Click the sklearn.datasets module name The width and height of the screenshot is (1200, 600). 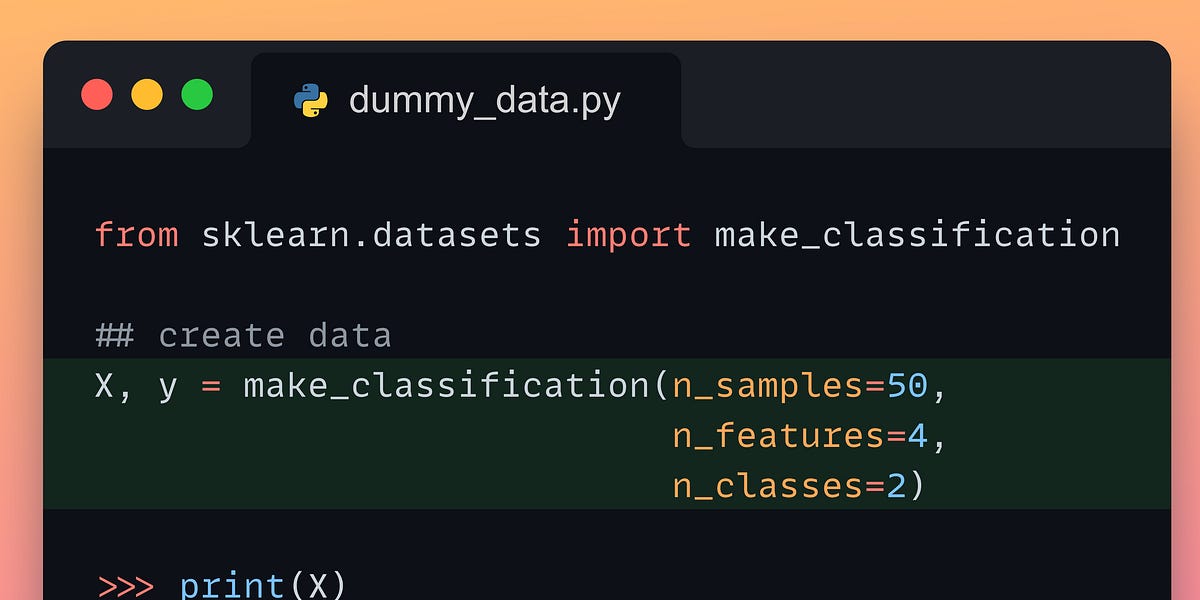coord(373,234)
